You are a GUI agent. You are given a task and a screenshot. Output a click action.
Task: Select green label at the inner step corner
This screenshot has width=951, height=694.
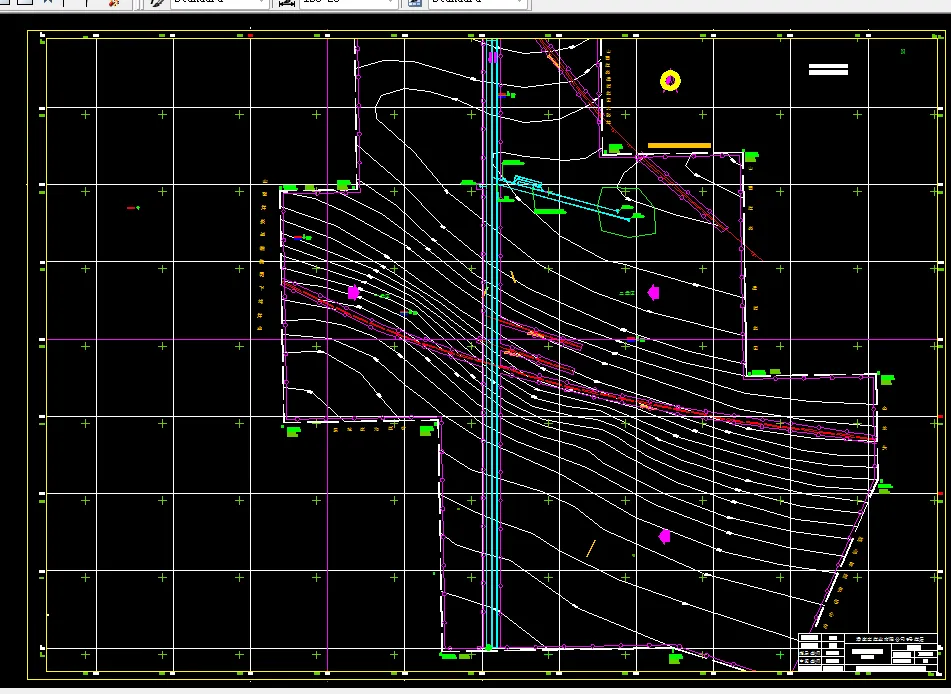[427, 430]
